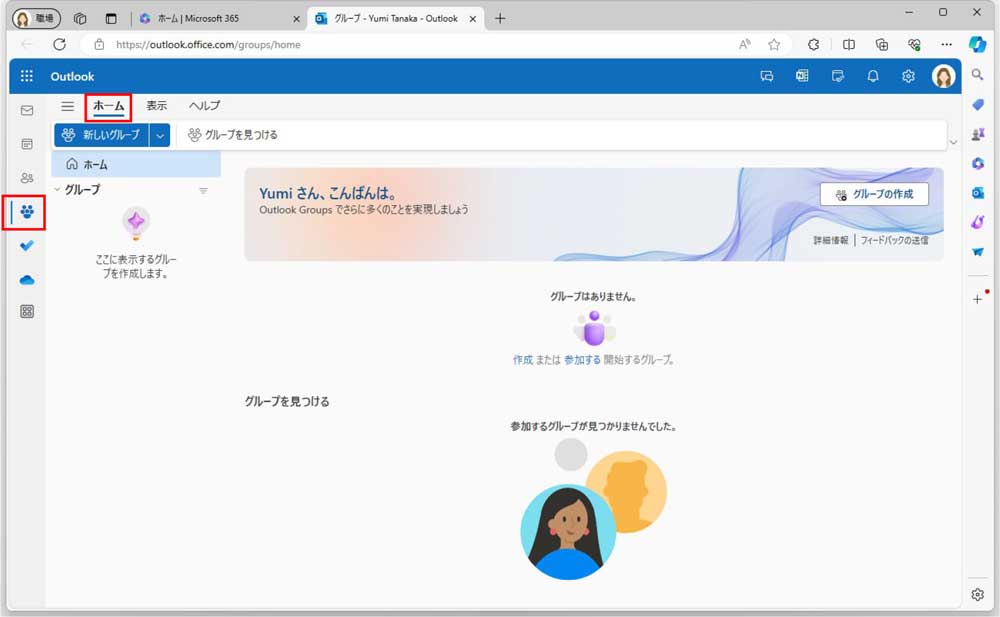
Task: Open Calendar in the Outlook left rail
Action: [27, 144]
